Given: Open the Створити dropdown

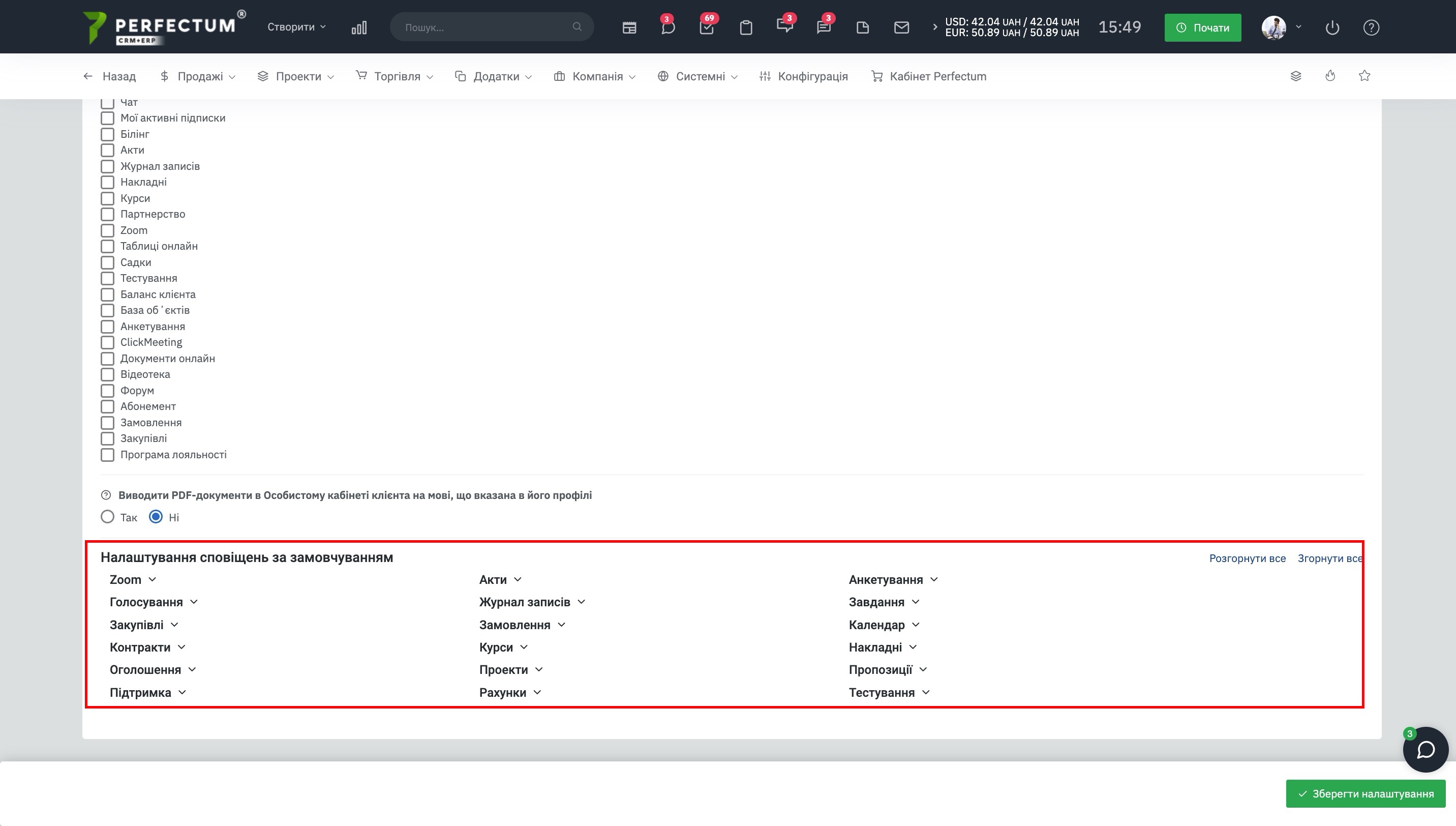Looking at the screenshot, I should pos(296,27).
